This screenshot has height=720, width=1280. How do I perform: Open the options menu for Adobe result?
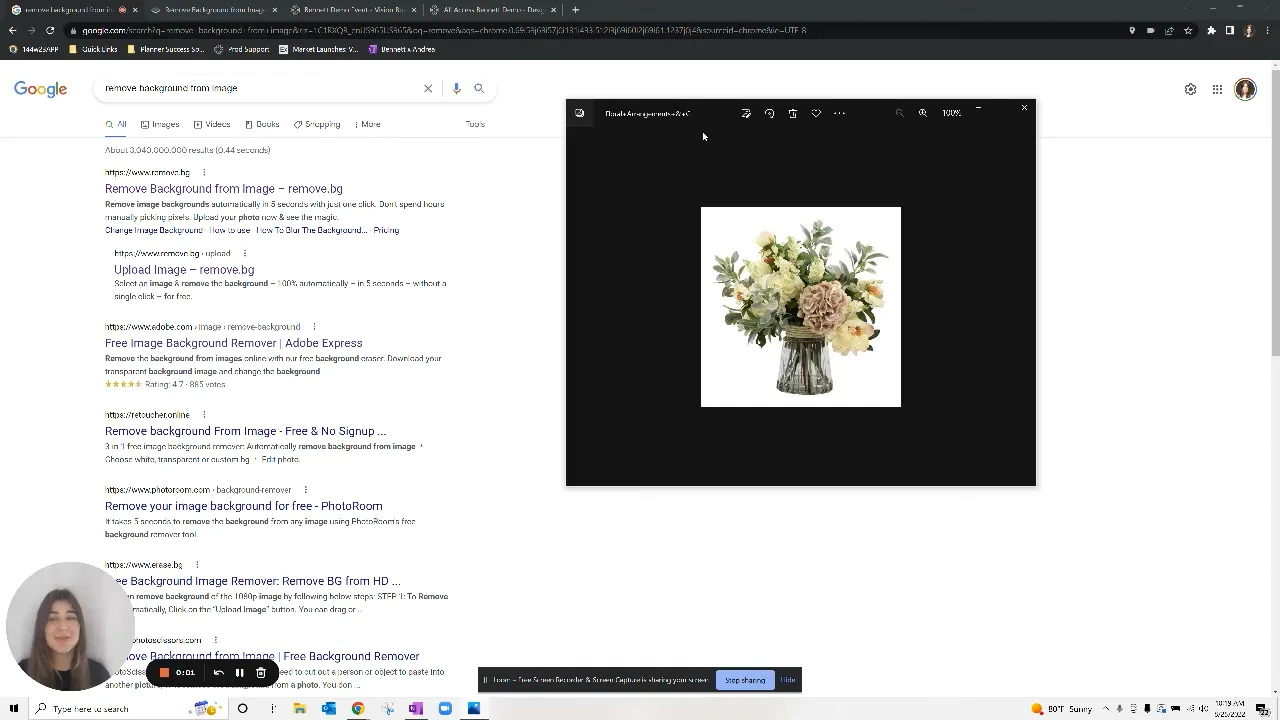point(314,327)
